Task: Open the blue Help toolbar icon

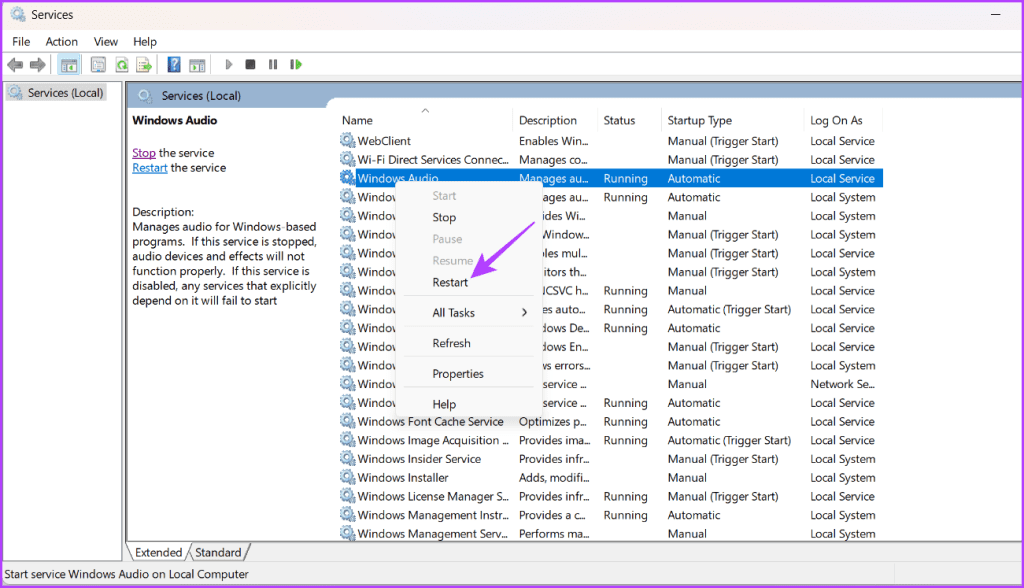Action: pos(174,65)
